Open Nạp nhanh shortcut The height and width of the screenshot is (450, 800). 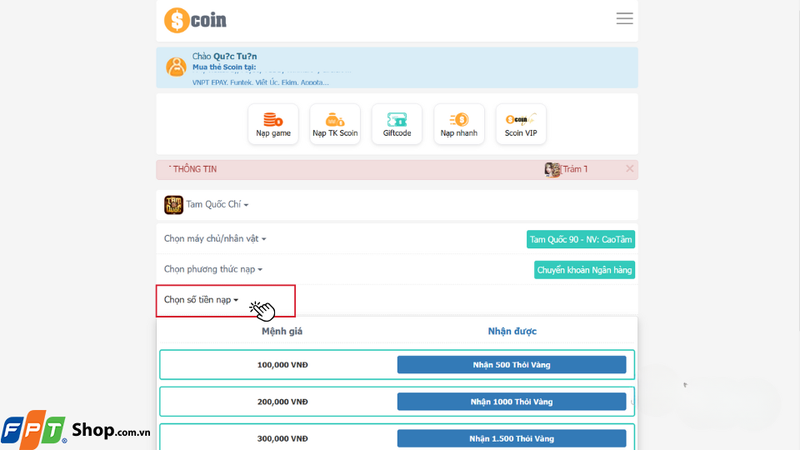point(459,124)
